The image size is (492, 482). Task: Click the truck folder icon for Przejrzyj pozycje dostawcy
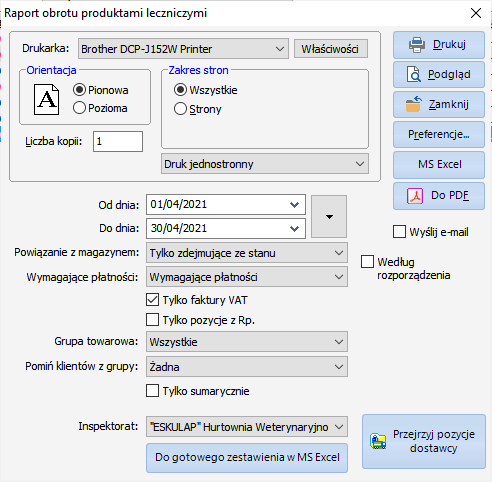point(378,441)
